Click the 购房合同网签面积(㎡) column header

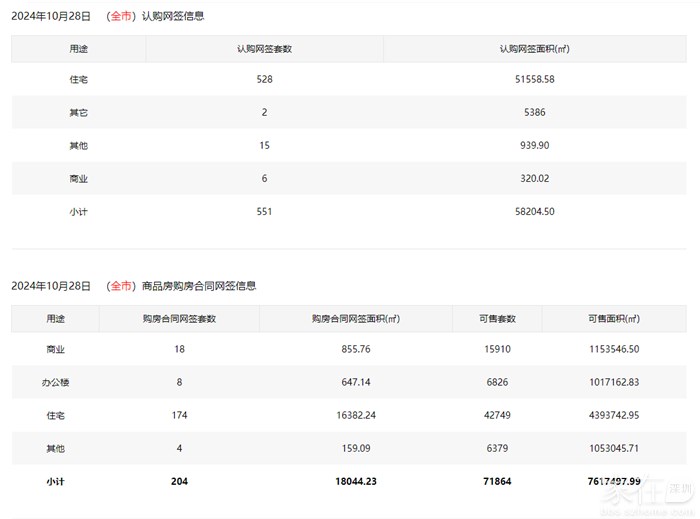tap(355, 319)
